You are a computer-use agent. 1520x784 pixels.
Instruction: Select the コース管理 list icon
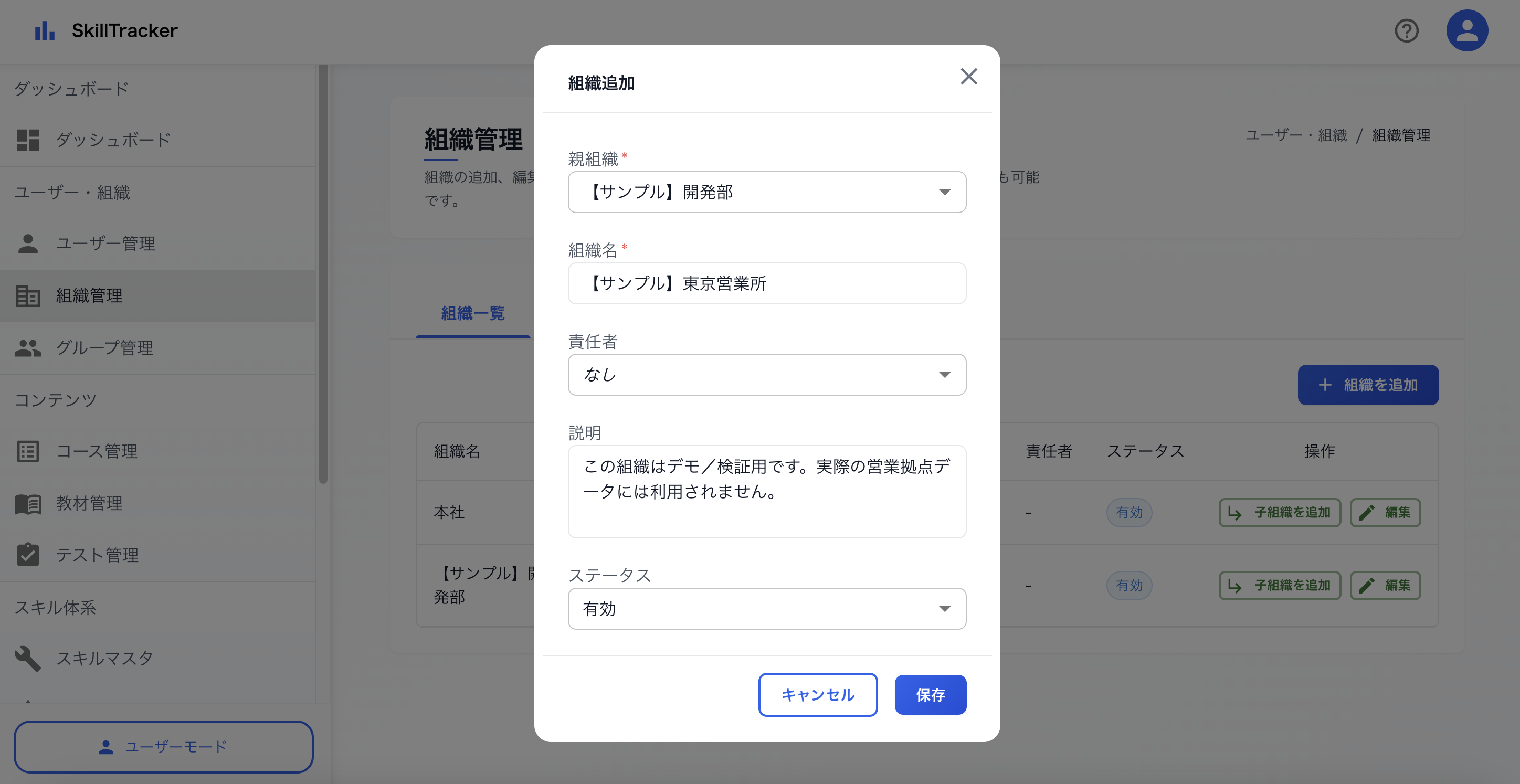[x=27, y=451]
